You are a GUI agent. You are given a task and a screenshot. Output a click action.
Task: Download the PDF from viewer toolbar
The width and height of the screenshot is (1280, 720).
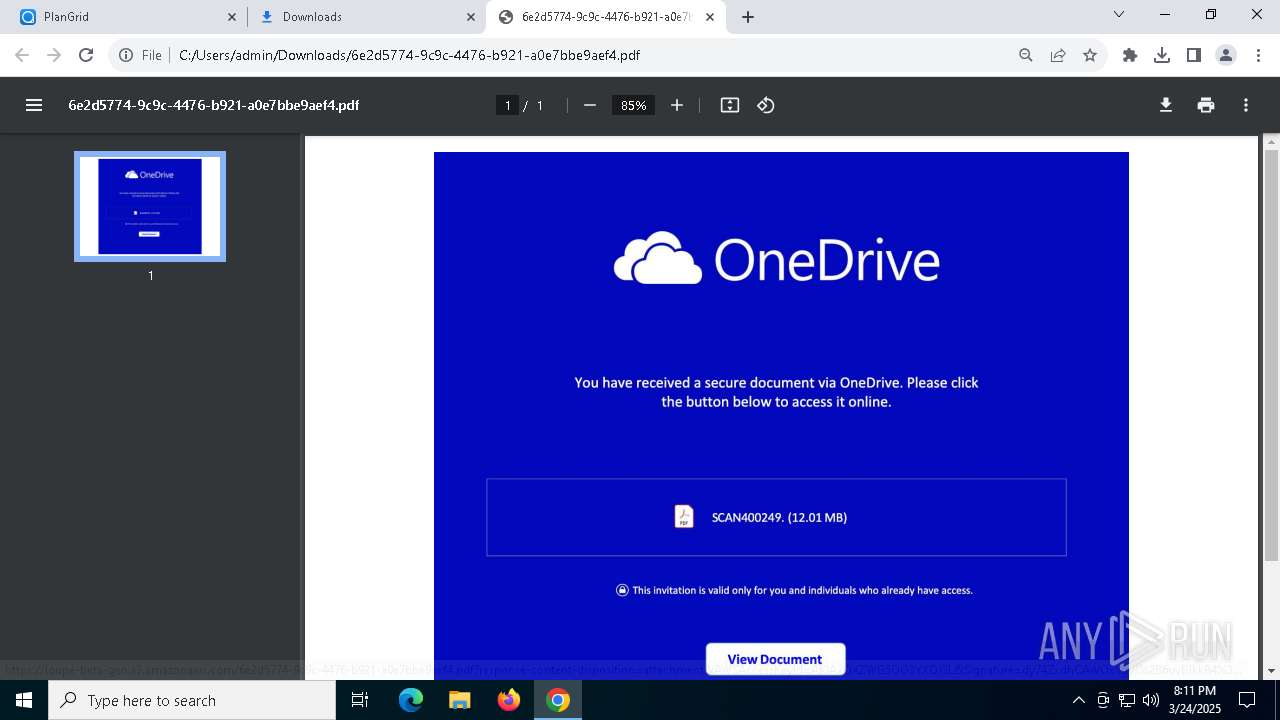coord(1166,105)
